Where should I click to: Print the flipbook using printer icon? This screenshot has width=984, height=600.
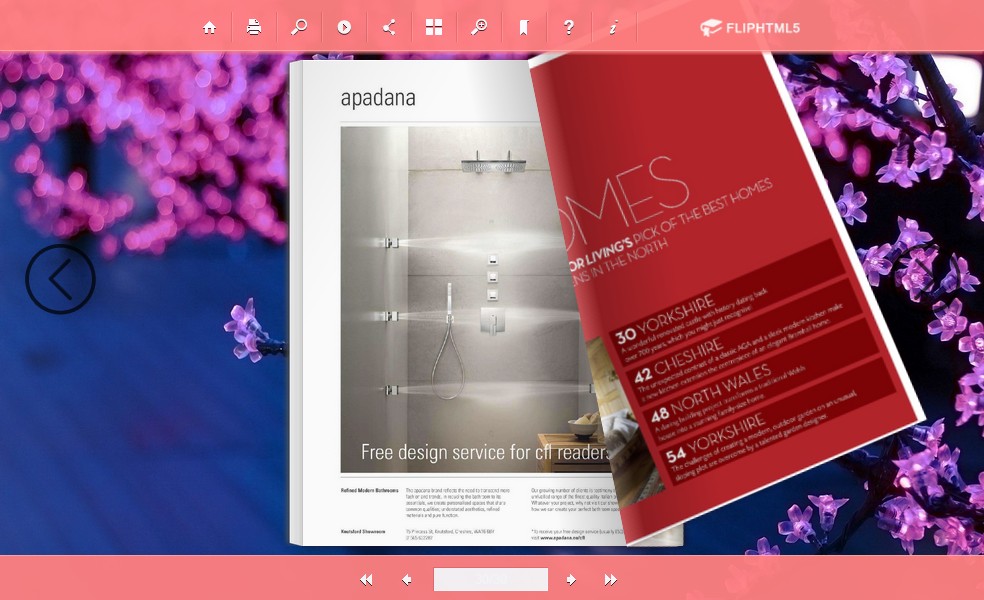[x=254, y=28]
